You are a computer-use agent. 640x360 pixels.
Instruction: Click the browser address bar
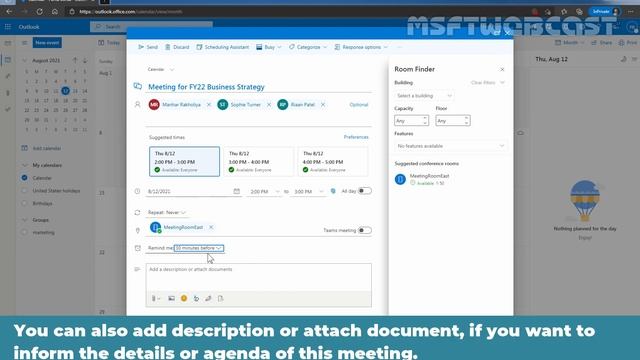[298, 11]
